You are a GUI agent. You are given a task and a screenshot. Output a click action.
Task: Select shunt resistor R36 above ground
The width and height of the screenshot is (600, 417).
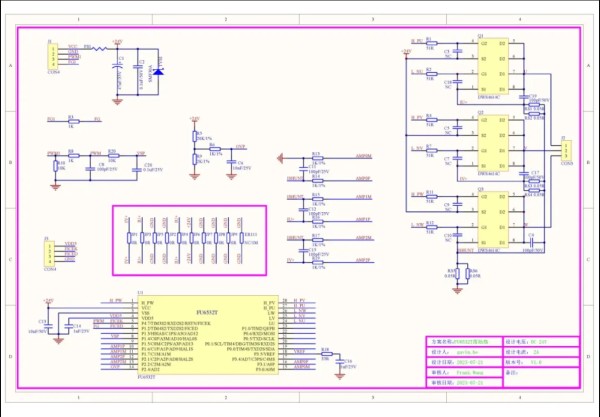467,274
